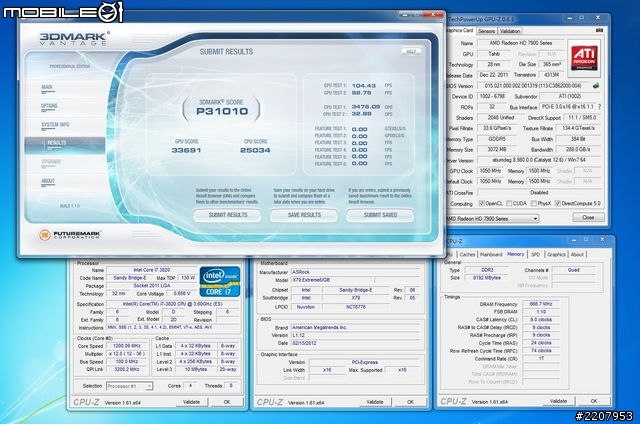The image size is (640, 424).
Task: Click Validate in the CPU-Z Motherboard window
Action: pyautogui.click(x=375, y=402)
